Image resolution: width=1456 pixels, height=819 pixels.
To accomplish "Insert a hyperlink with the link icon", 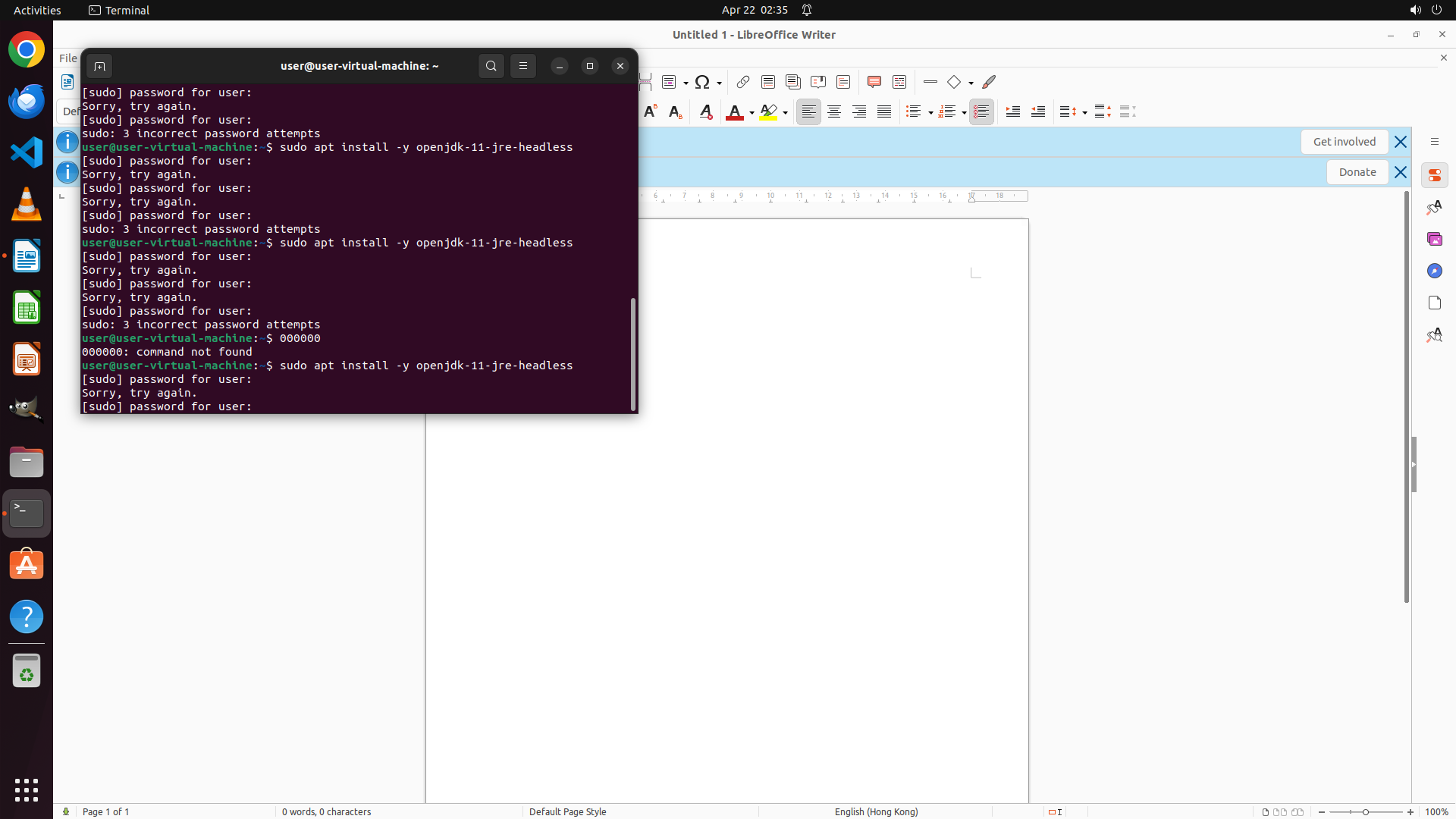I will tap(743, 82).
